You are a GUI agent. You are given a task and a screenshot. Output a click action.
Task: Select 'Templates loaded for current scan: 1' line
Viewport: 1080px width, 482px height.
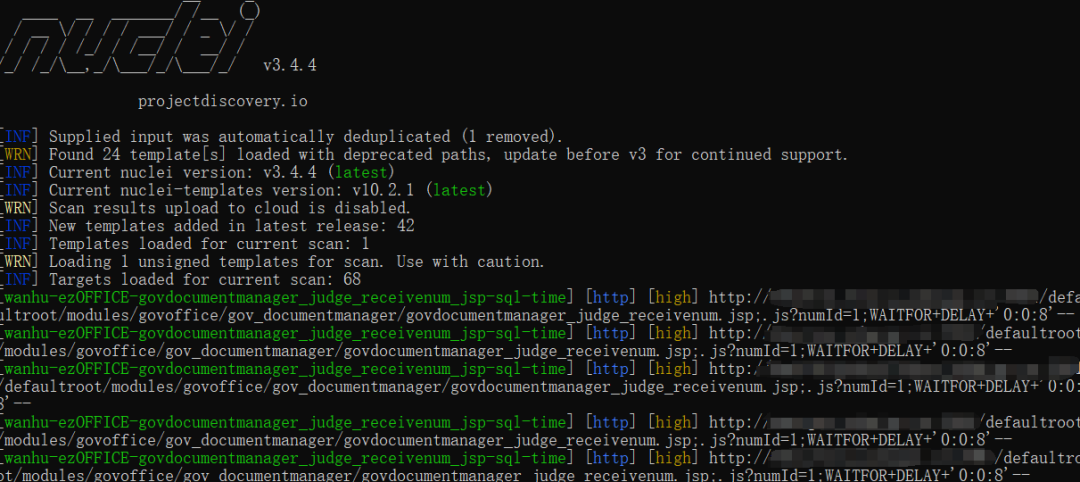209,244
